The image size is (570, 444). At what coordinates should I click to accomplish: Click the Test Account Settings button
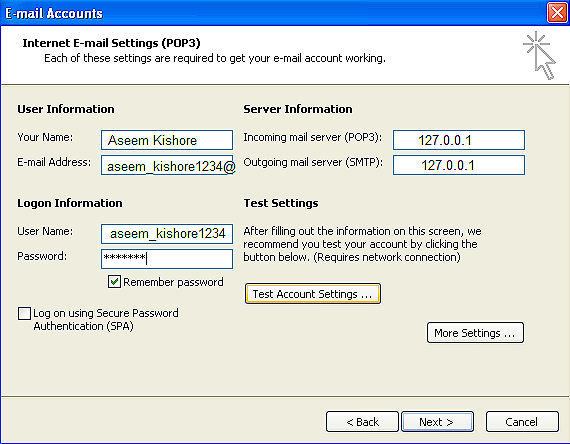[313, 293]
